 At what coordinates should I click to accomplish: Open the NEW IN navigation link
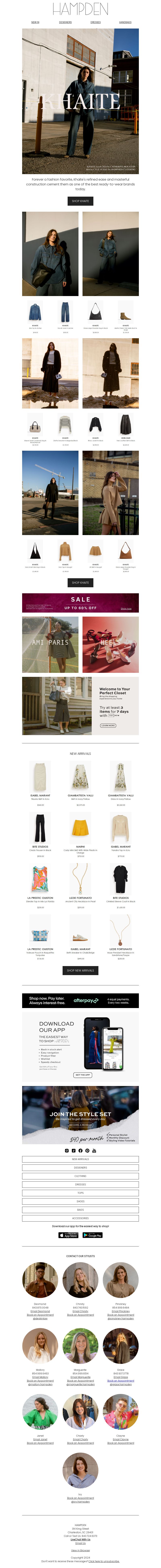[x=35, y=22]
